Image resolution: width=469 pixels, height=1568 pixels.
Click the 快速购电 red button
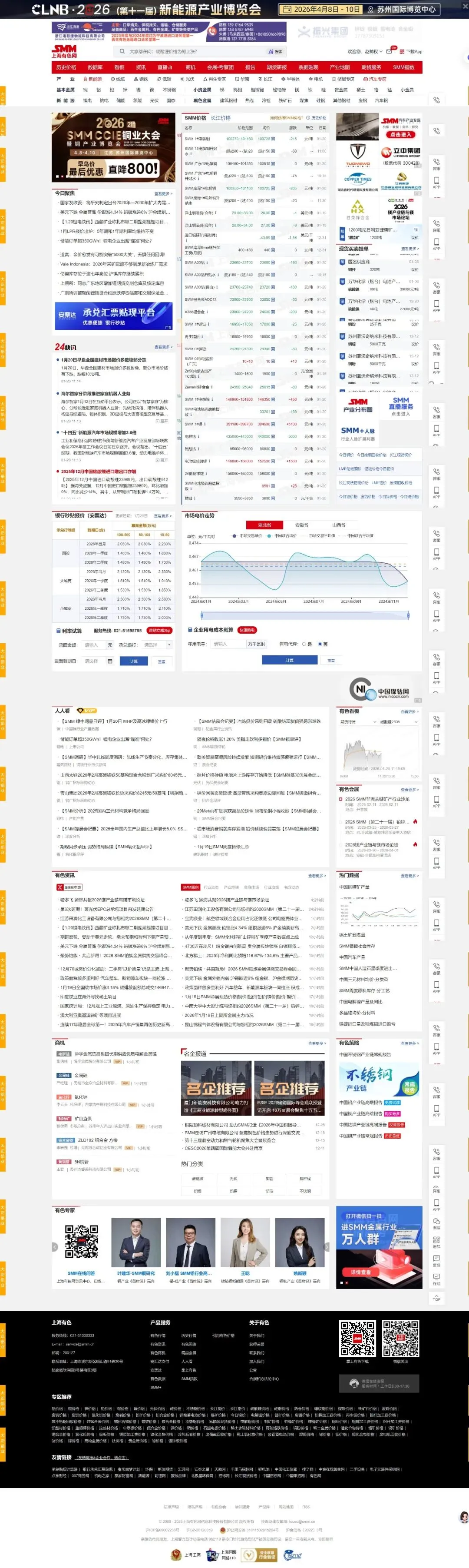(247, 630)
